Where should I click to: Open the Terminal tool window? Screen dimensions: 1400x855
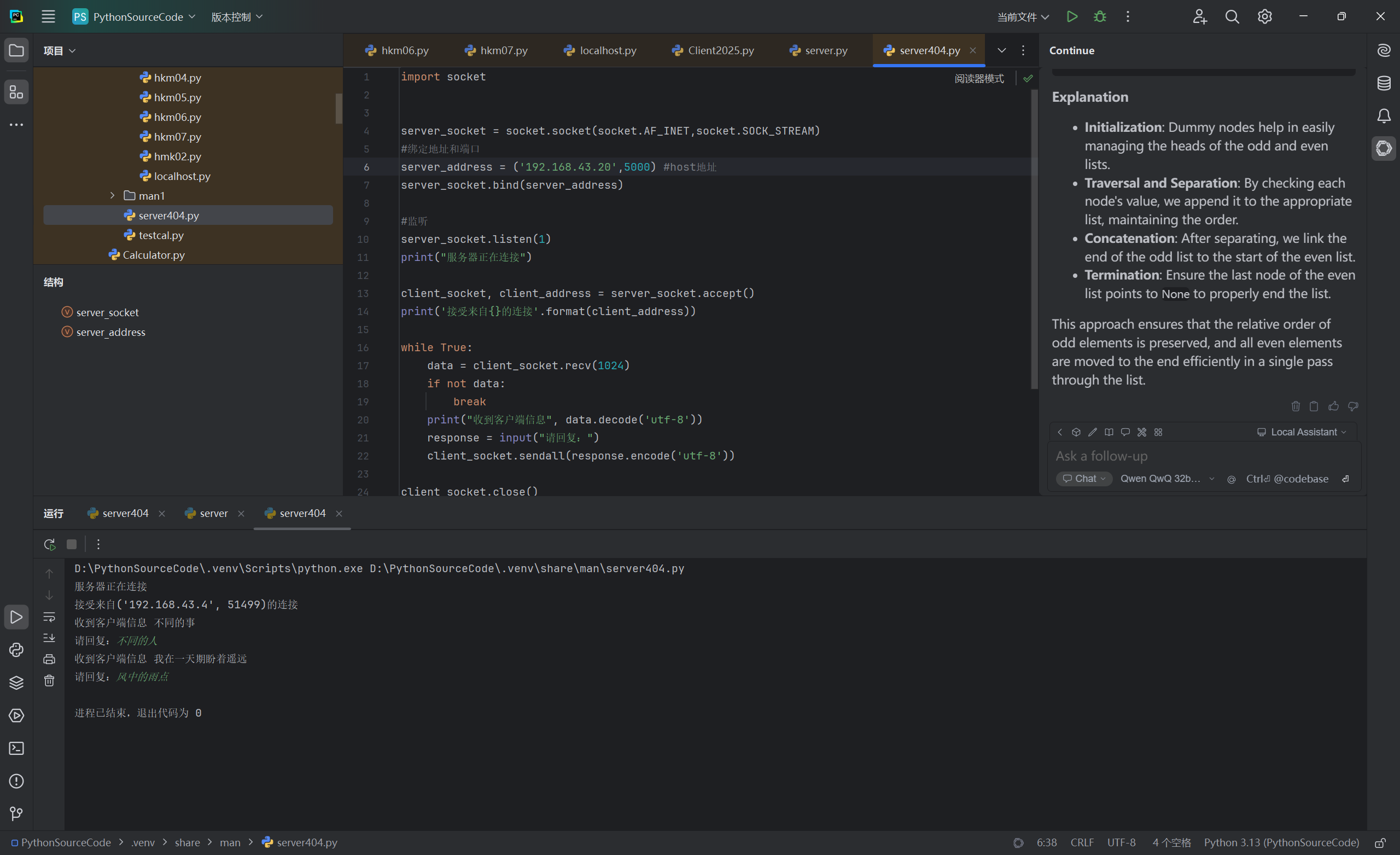[x=16, y=748]
